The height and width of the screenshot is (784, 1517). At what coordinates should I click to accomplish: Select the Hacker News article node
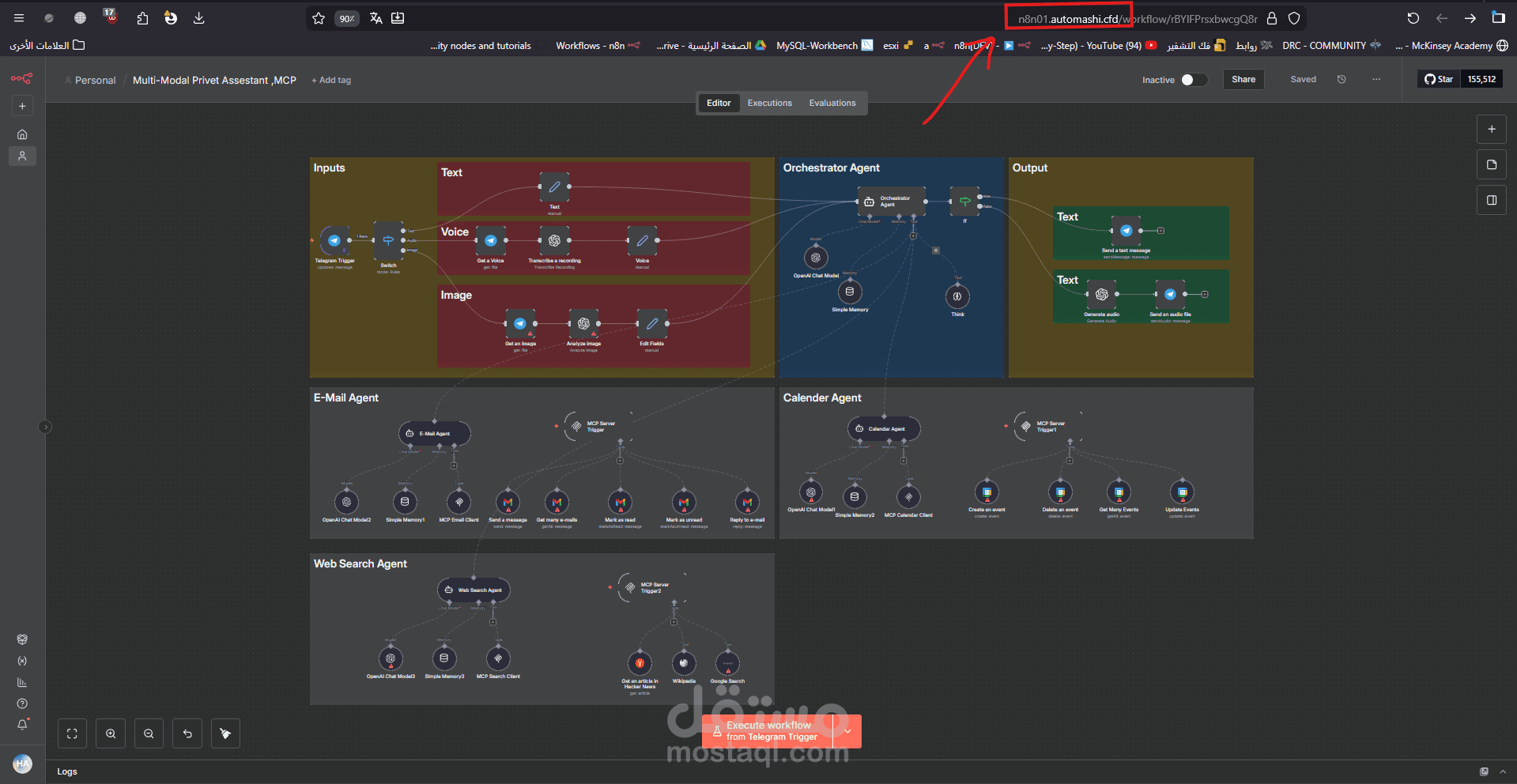pyautogui.click(x=639, y=663)
